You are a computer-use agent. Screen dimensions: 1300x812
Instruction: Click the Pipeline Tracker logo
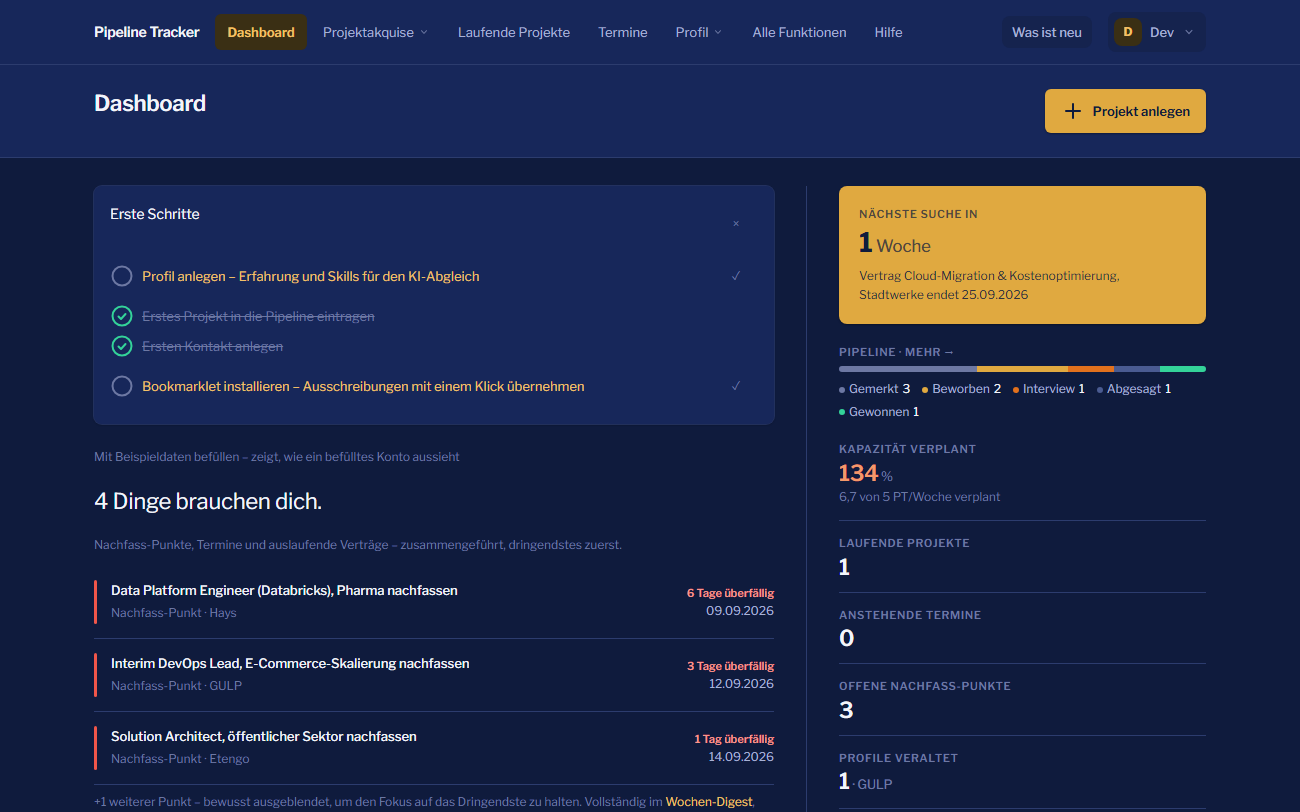147,32
